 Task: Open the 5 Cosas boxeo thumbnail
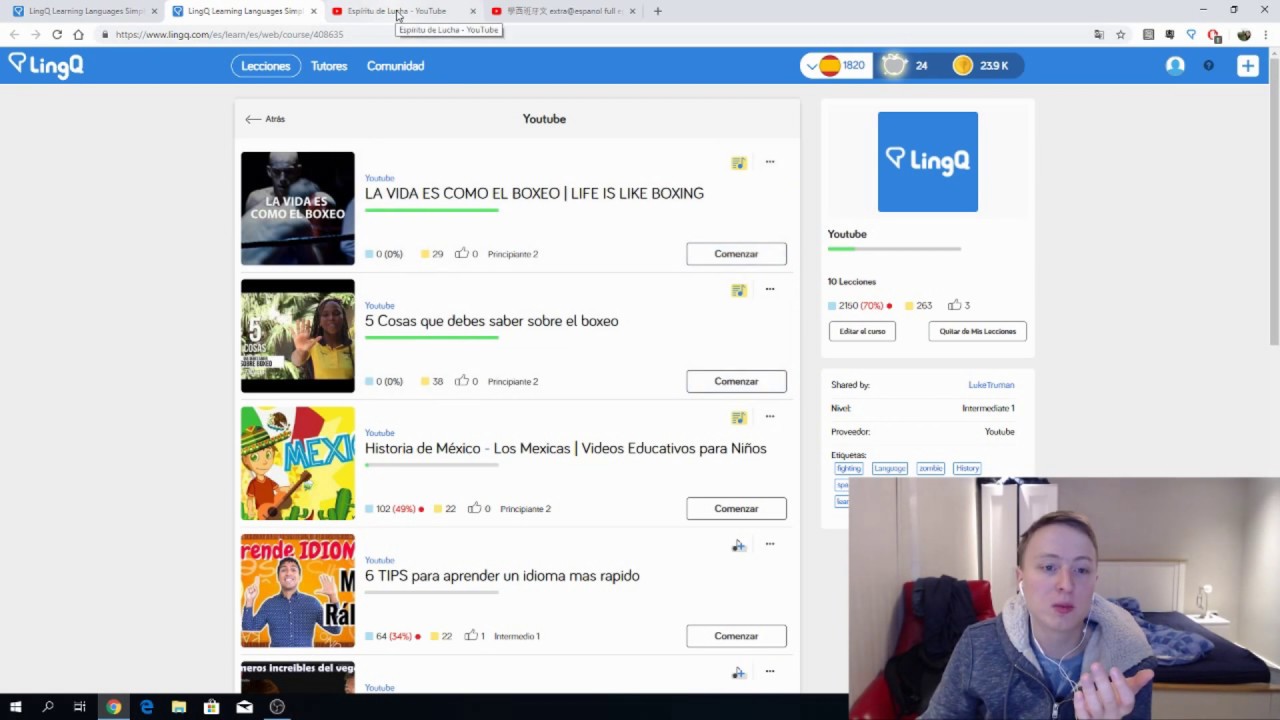297,336
